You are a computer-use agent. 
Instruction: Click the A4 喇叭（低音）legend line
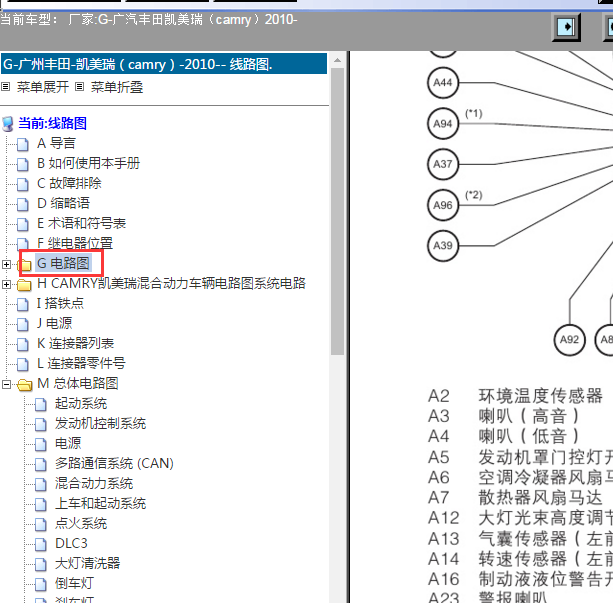tap(504, 436)
